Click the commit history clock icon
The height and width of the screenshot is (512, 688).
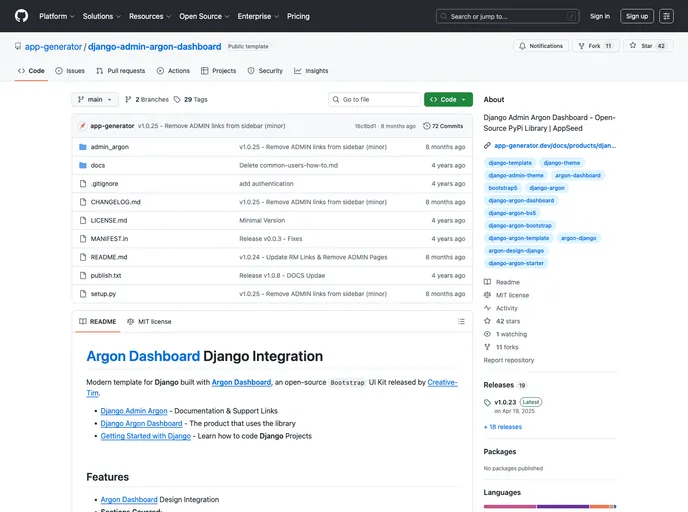[x=426, y=126]
